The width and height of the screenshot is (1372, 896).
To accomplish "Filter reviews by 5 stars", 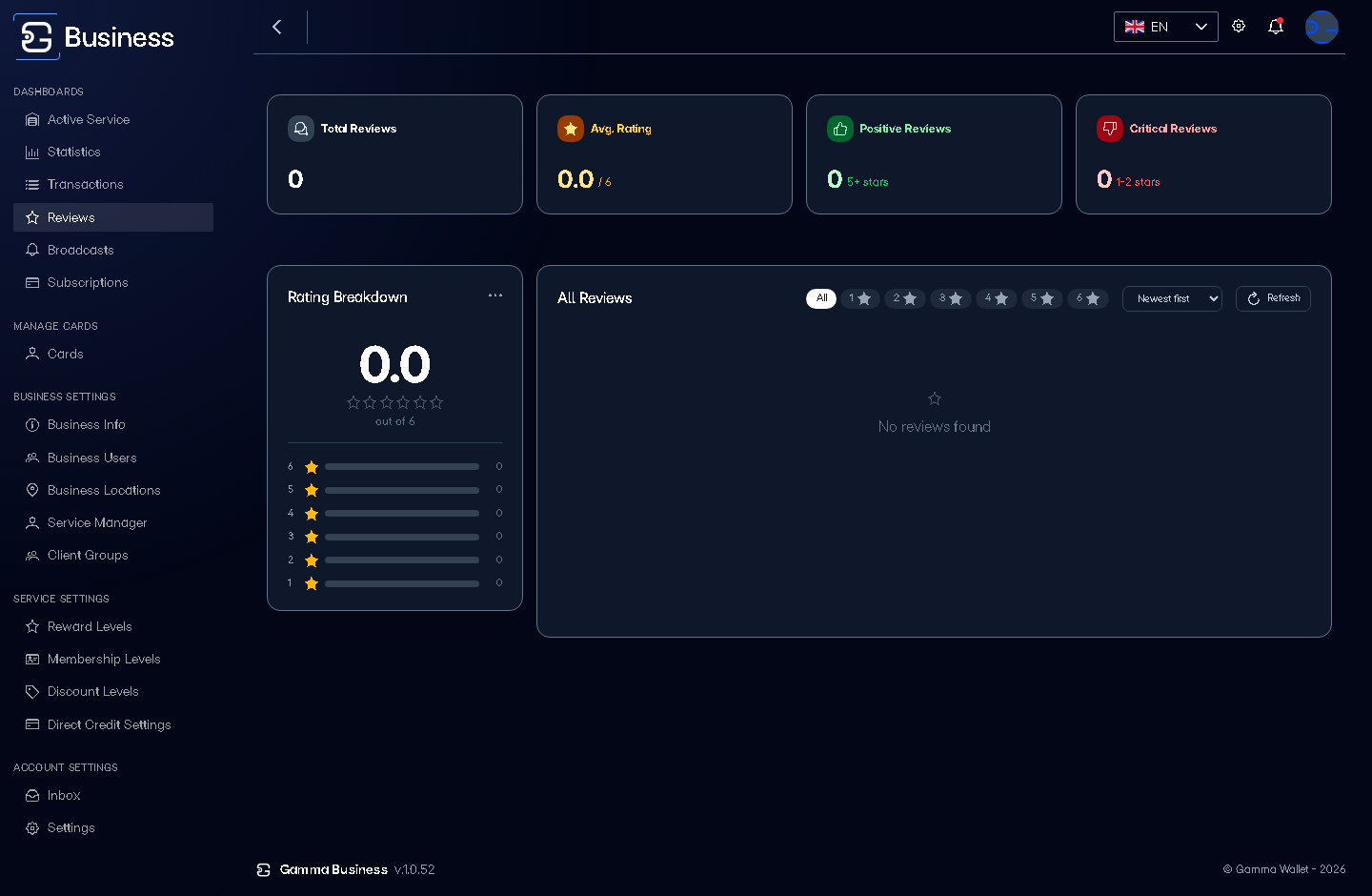I will (1042, 298).
